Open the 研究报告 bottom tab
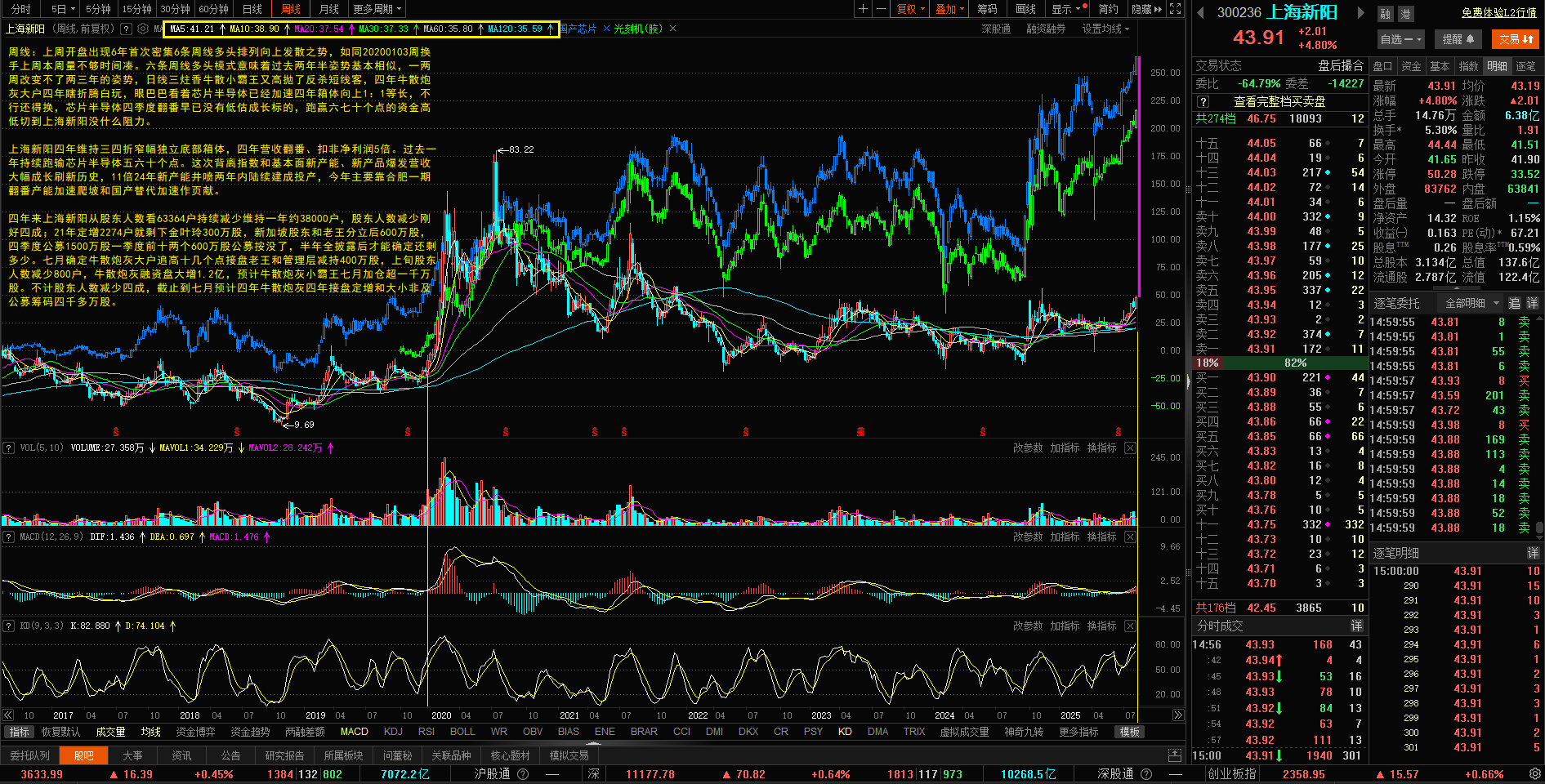The width and height of the screenshot is (1545, 784). pyautogui.click(x=284, y=755)
